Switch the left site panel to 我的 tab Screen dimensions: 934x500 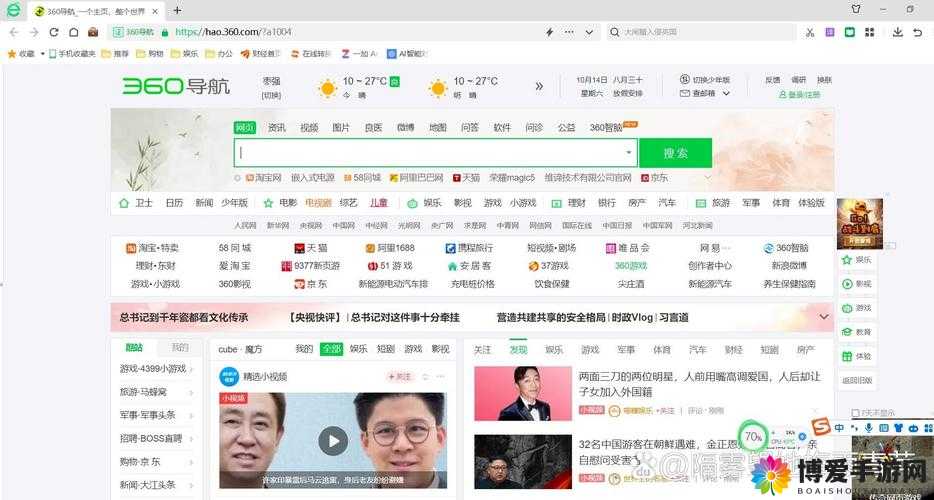180,348
